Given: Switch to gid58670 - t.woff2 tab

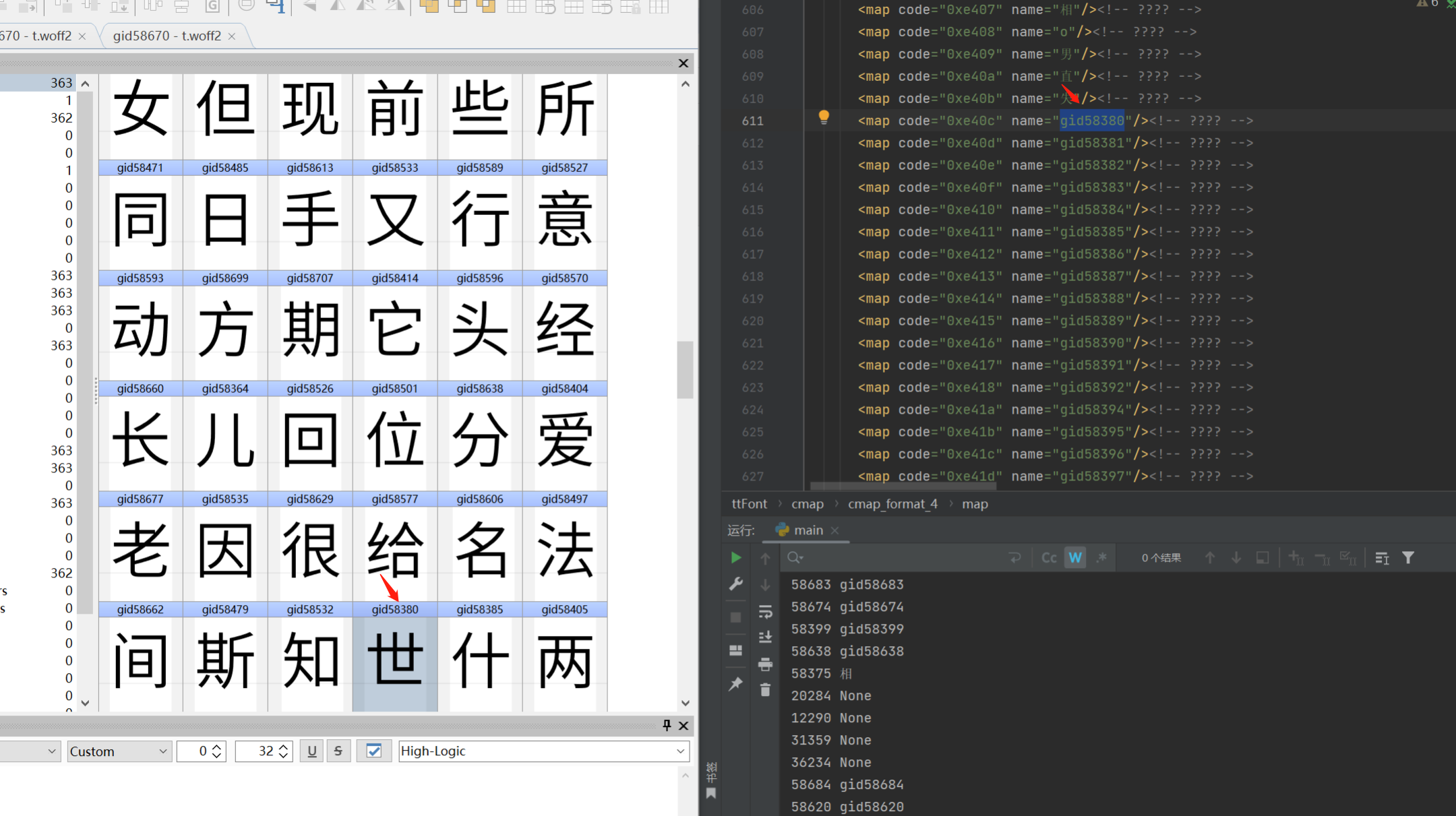Looking at the screenshot, I should 167,36.
